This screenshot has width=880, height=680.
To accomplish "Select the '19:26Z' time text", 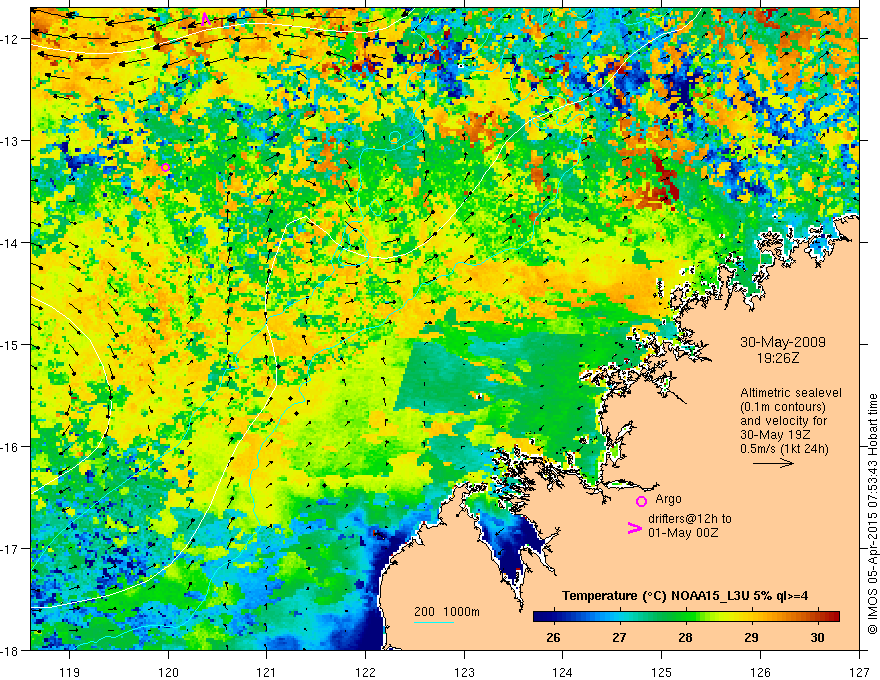I will [777, 357].
